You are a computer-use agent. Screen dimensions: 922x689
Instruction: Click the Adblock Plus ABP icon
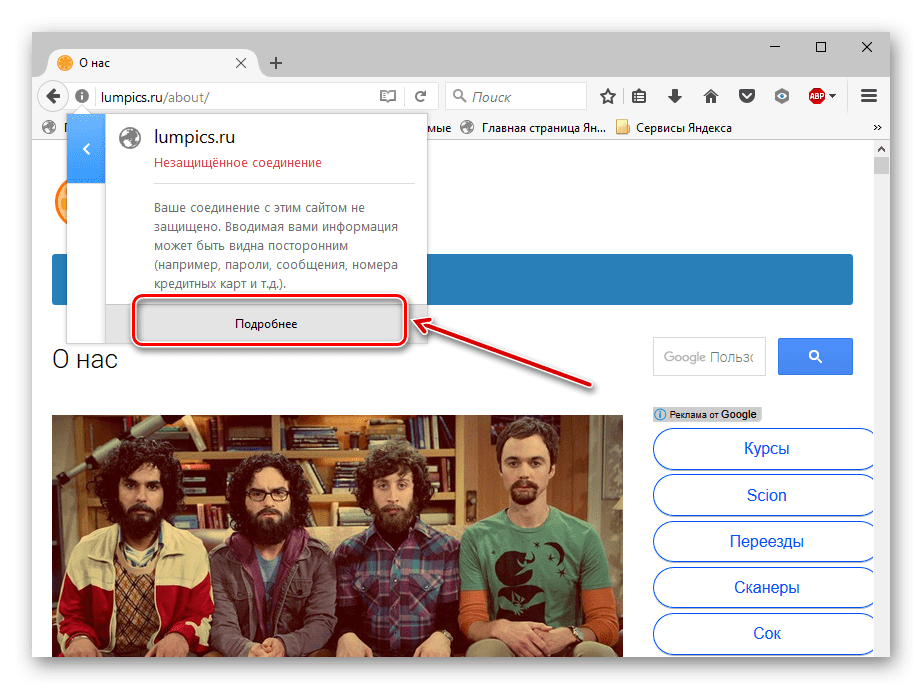tap(817, 96)
